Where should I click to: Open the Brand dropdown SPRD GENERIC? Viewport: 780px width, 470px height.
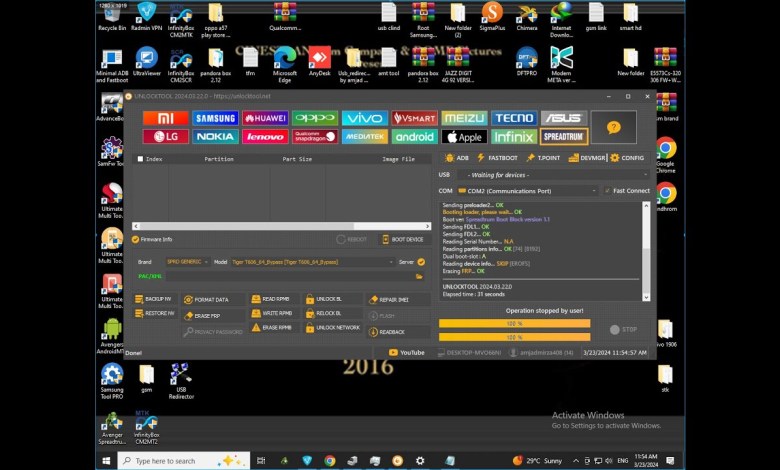click(x=188, y=262)
